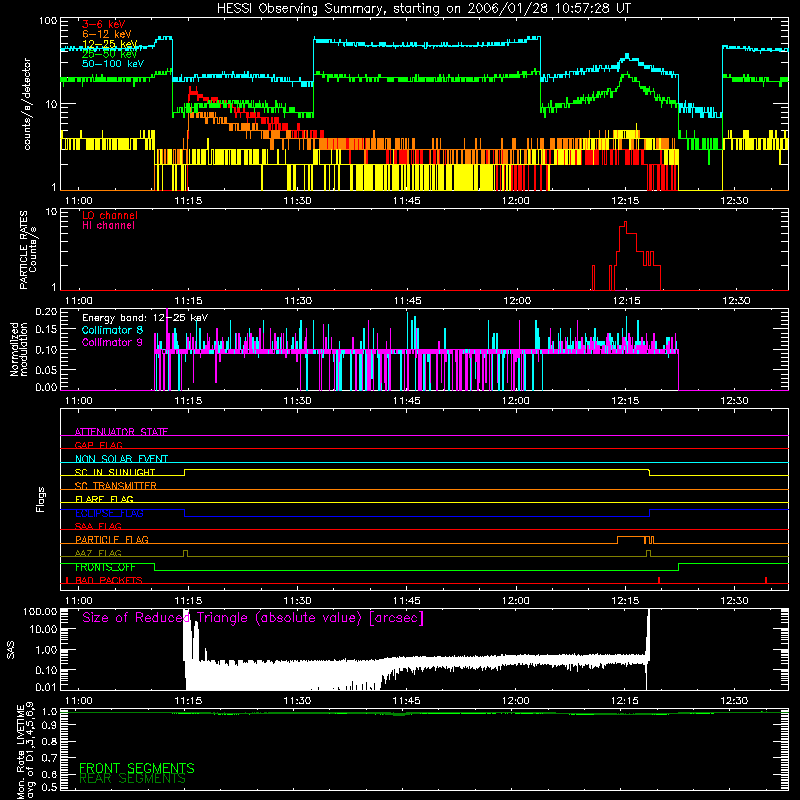The image size is (800, 800).
Task: Click the HESSI Observing Summary title text
Action: 423,8
